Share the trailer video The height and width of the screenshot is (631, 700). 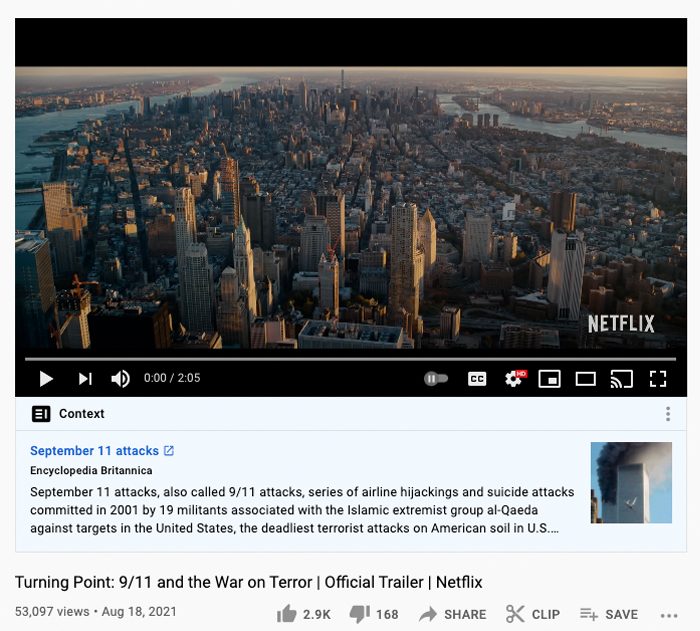[452, 614]
